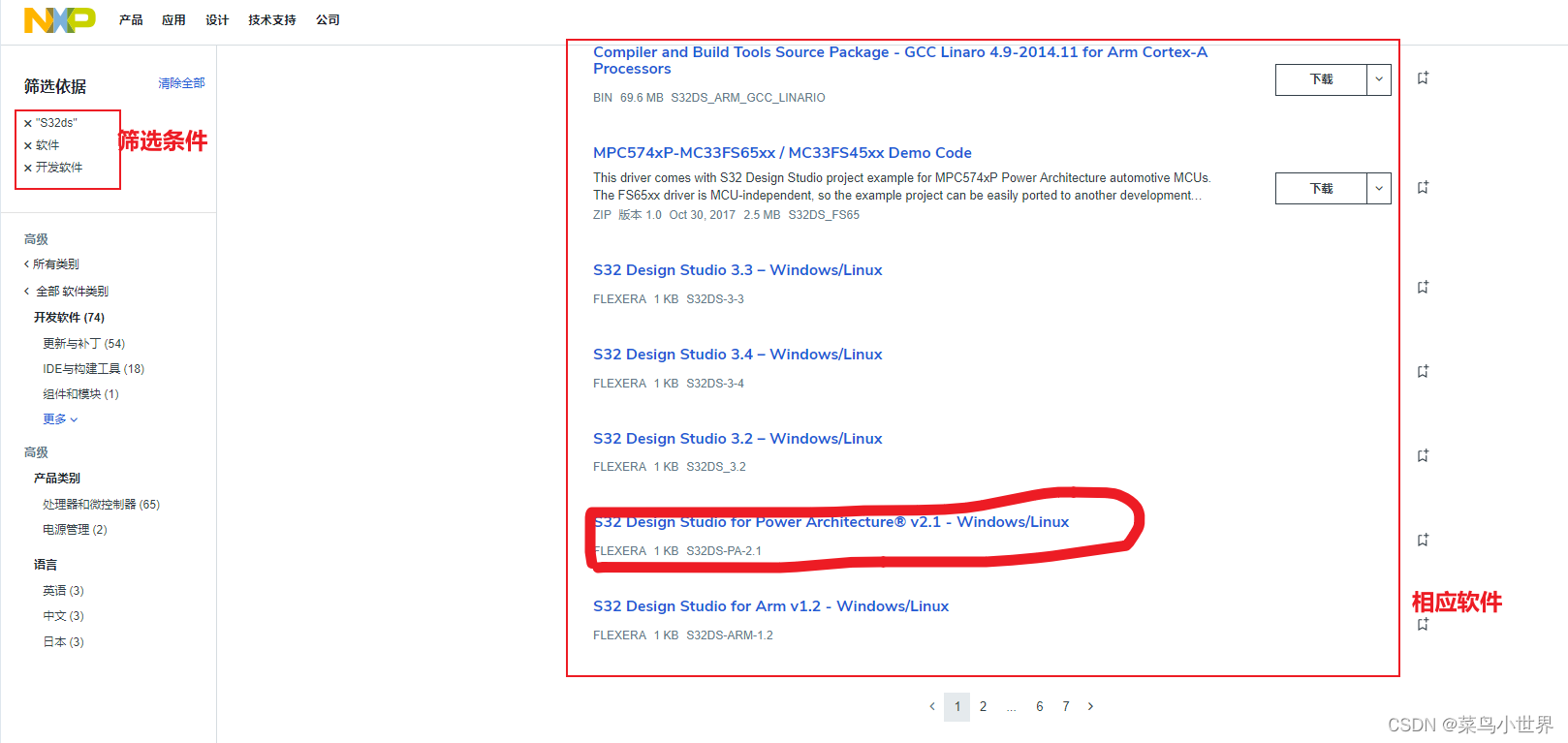Screen dimensions: 1568x743
Task: Open the NXP logo home link
Action: tap(60, 19)
